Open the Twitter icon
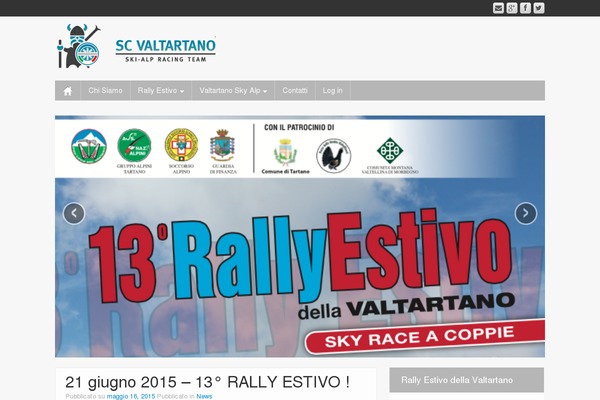Viewport: 600px width, 400px height. tap(539, 8)
